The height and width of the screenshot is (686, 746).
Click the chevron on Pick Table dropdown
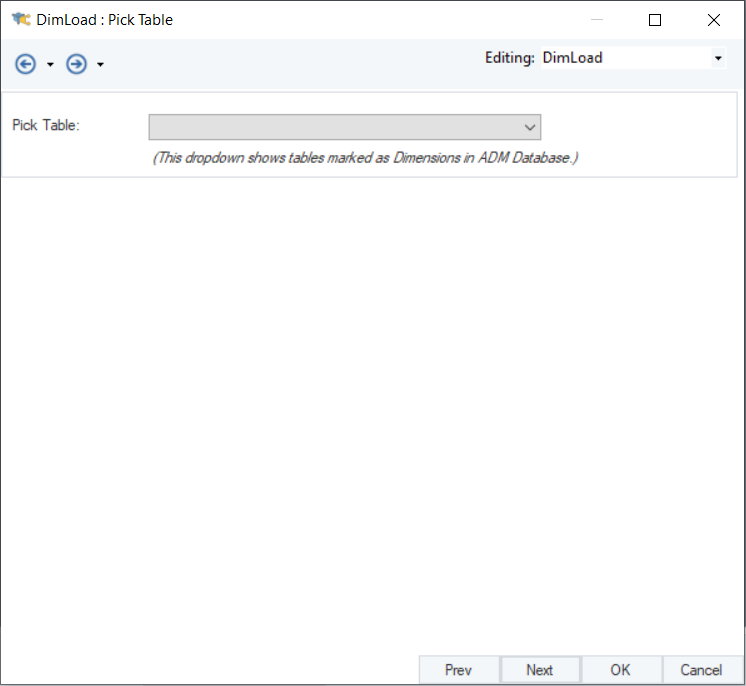click(x=530, y=127)
